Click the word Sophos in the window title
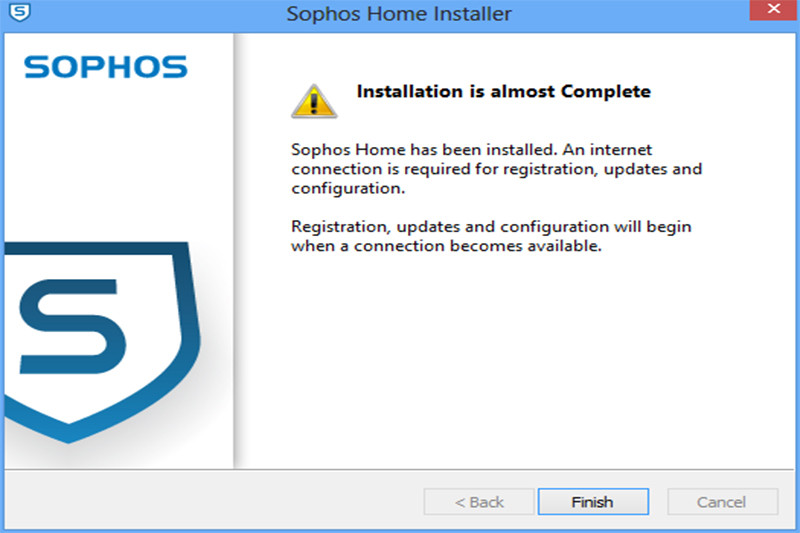This screenshot has width=800, height=533. tap(321, 14)
